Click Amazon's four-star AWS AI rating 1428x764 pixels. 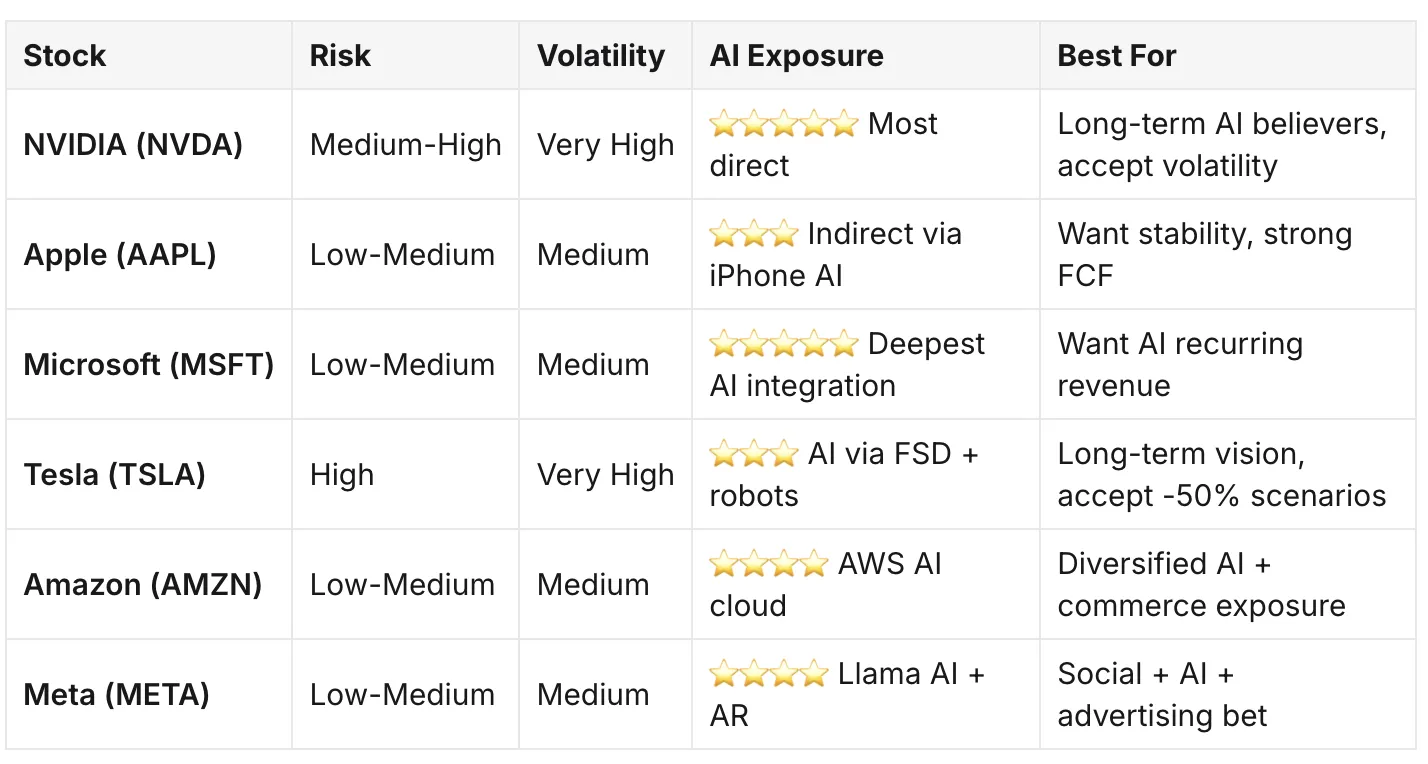pyautogui.click(x=769, y=564)
